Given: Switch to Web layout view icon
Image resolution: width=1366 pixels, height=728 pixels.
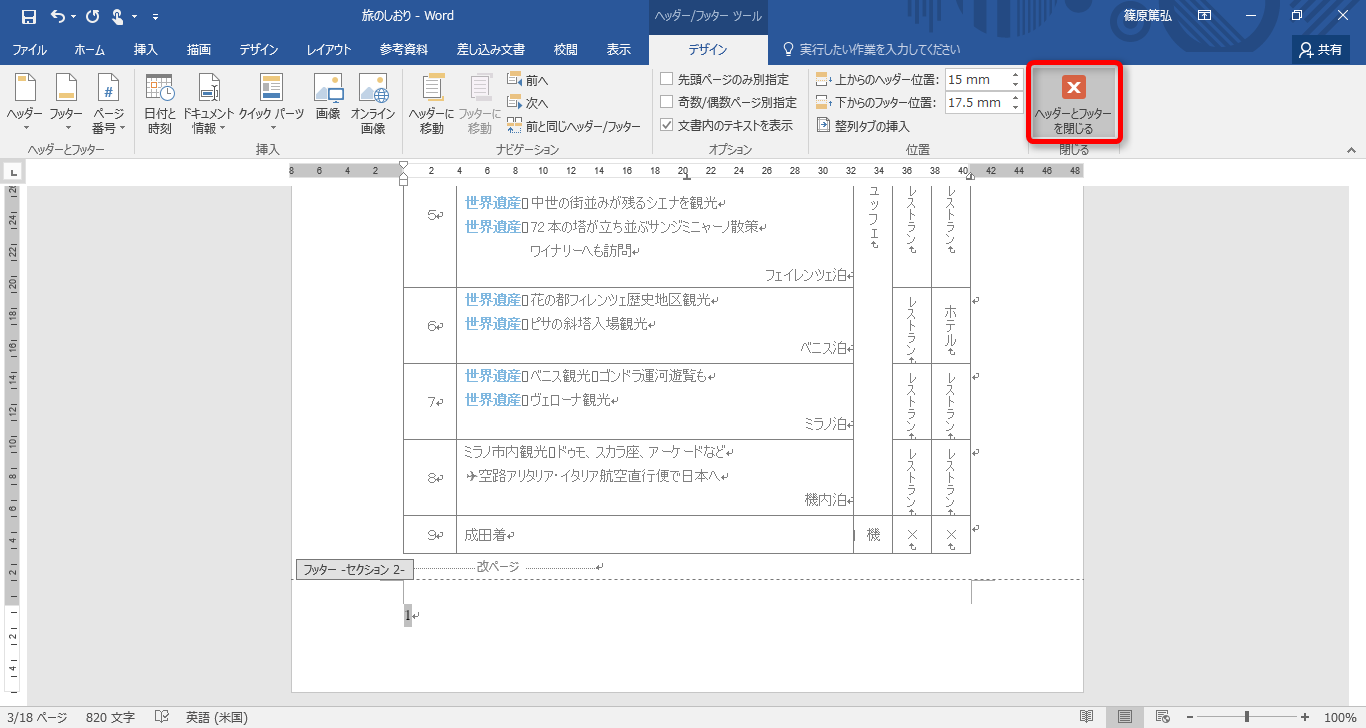Looking at the screenshot, I should [1163, 717].
